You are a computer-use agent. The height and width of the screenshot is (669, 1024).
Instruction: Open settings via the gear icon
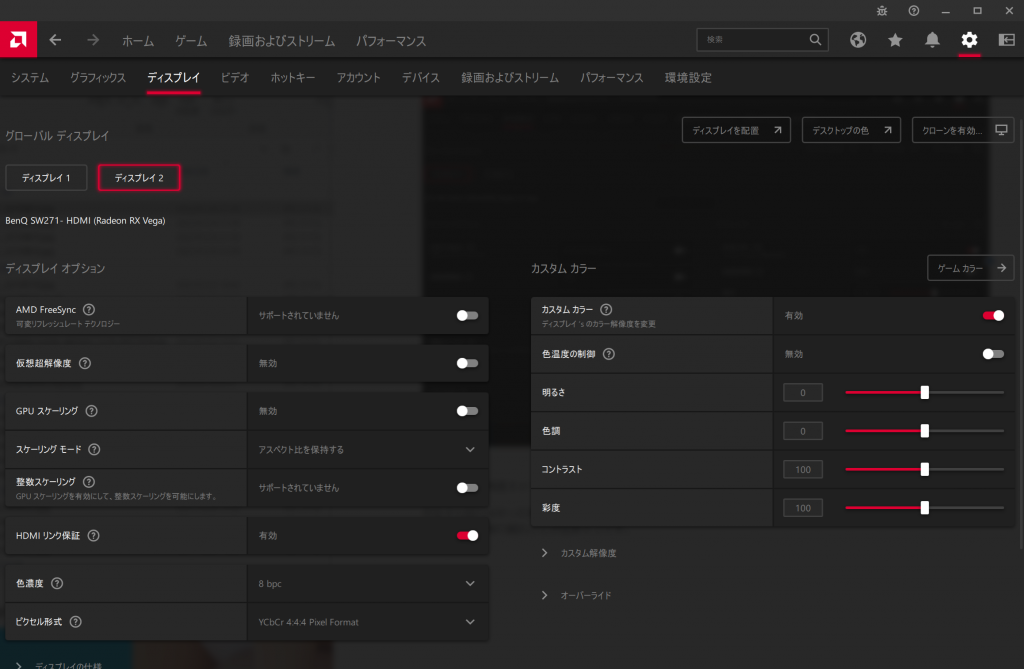tap(968, 40)
